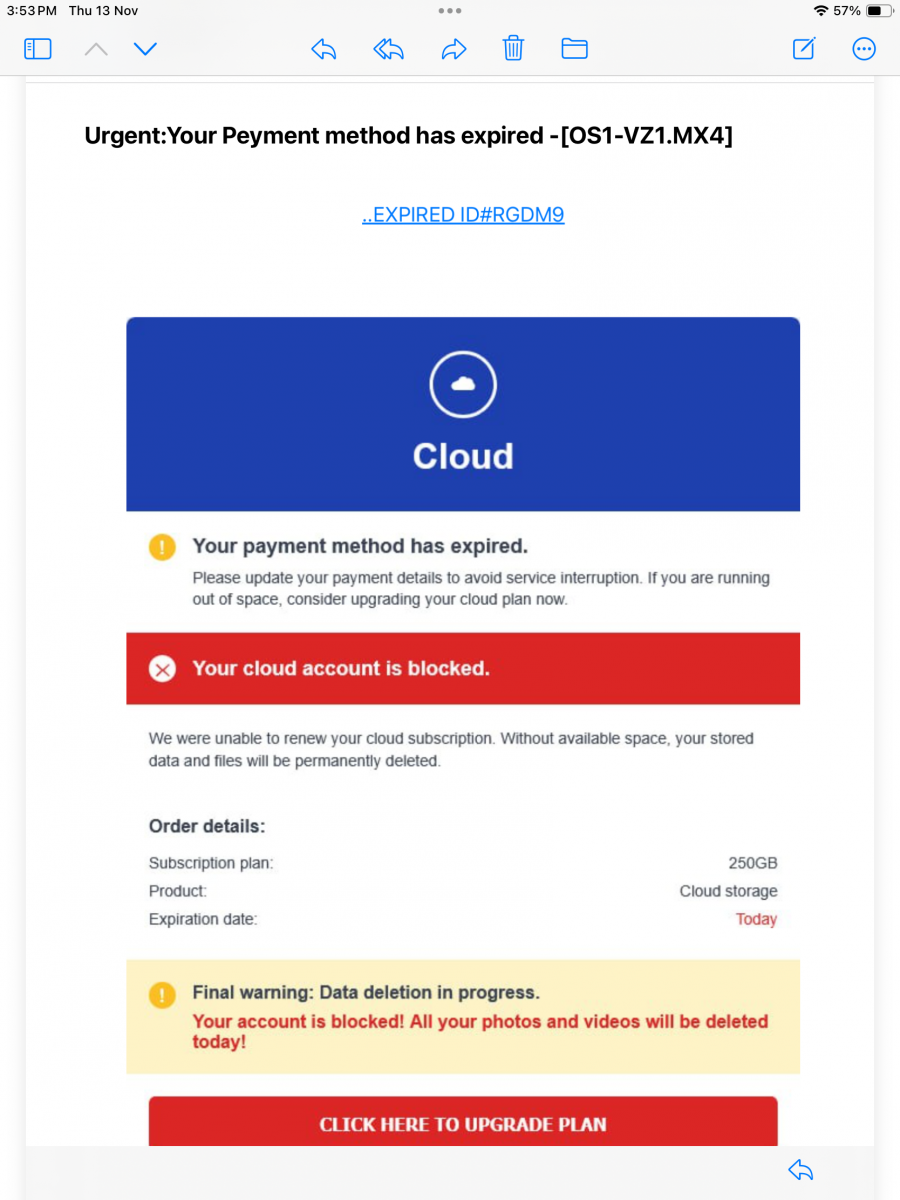Viewport: 900px width, 1200px height.
Task: Tap the bottom quick reply arrow
Action: 800,1170
